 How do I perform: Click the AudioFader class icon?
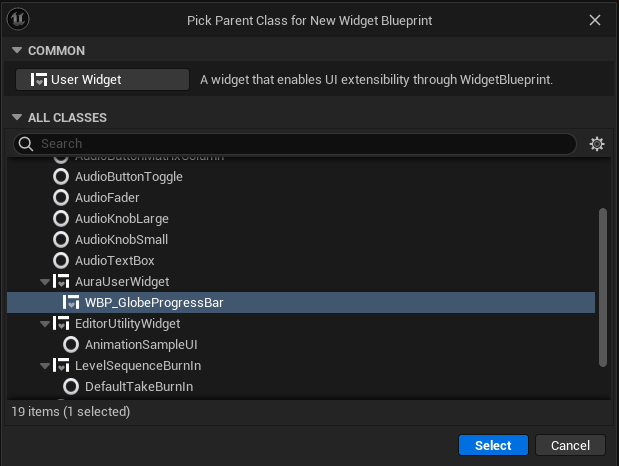point(62,197)
